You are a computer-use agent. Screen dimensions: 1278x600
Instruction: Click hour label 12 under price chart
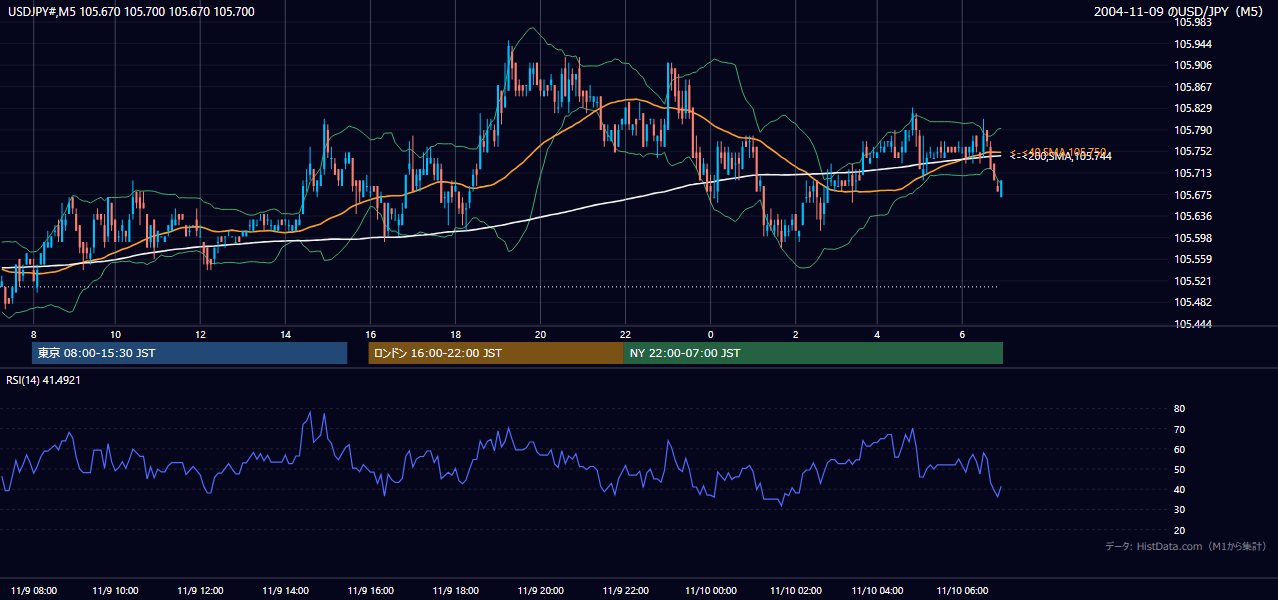(x=200, y=334)
